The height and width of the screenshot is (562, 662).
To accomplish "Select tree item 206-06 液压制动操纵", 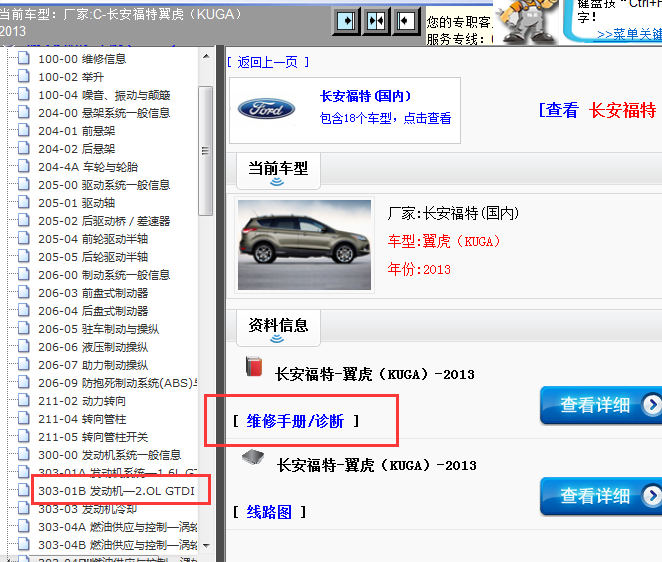I will click(x=93, y=347).
